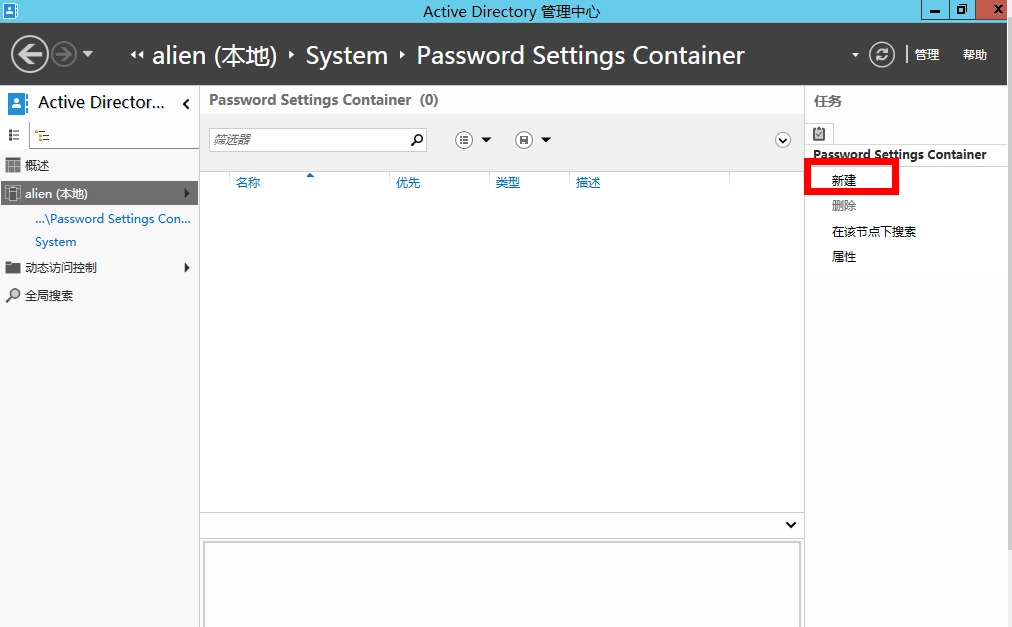1012x627 pixels.
Task: Click the magnifier icon in filter box
Action: point(417,140)
